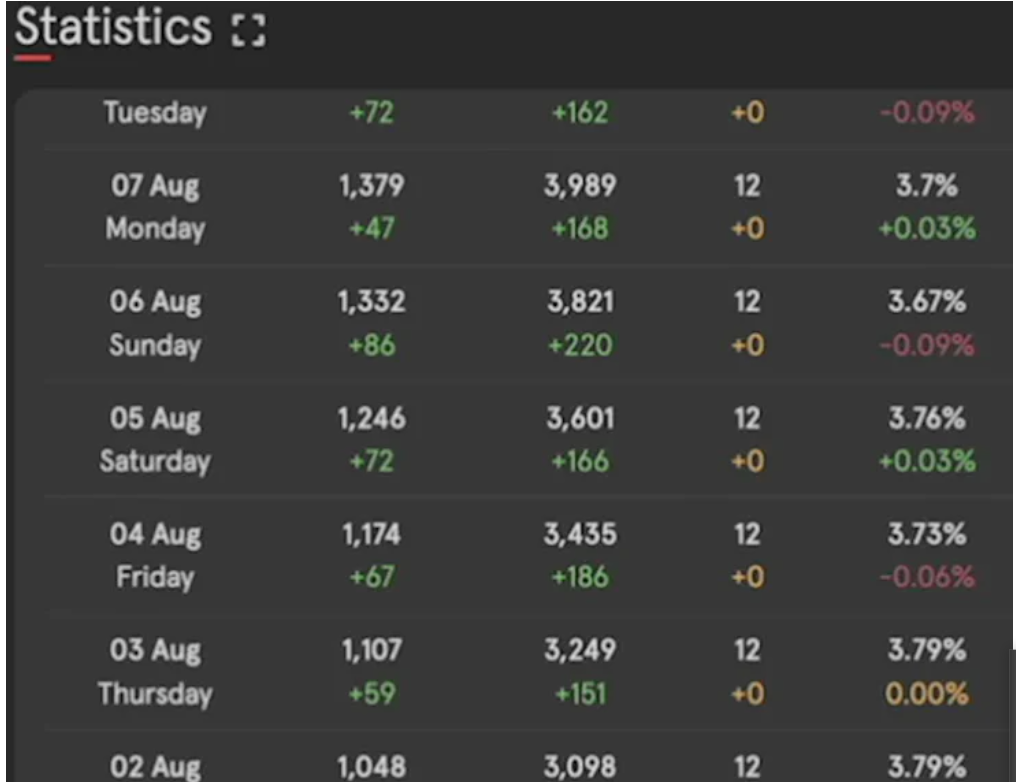Click the fullscreen expand icon beside Statistics
The image size is (1016, 782).
(x=249, y=30)
